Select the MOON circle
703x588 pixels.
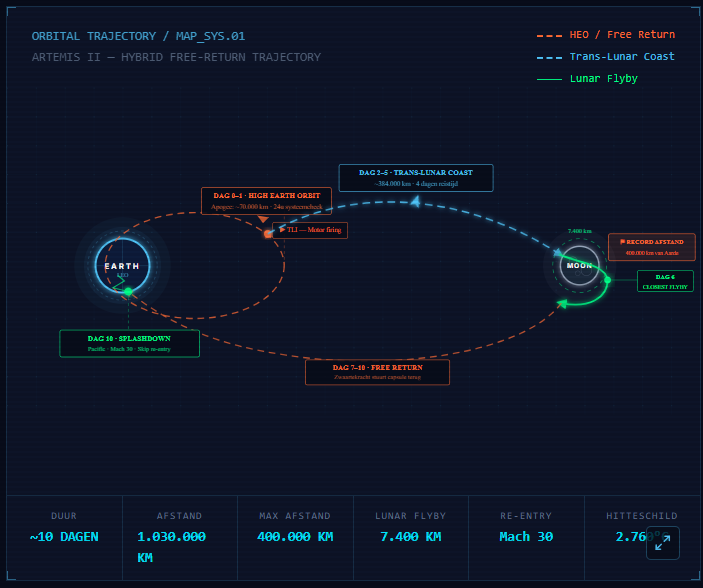point(580,266)
